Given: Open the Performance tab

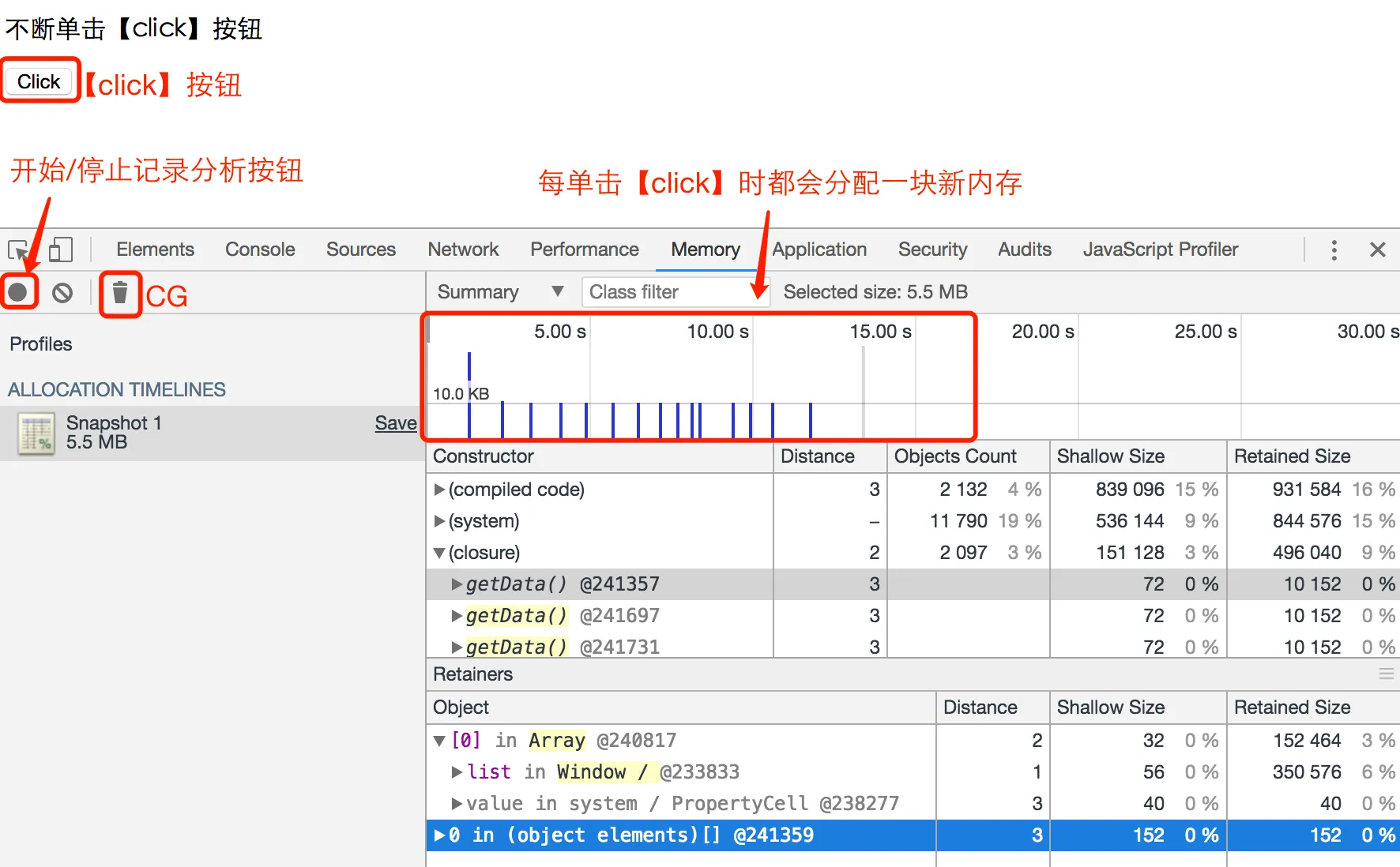Looking at the screenshot, I should point(585,250).
